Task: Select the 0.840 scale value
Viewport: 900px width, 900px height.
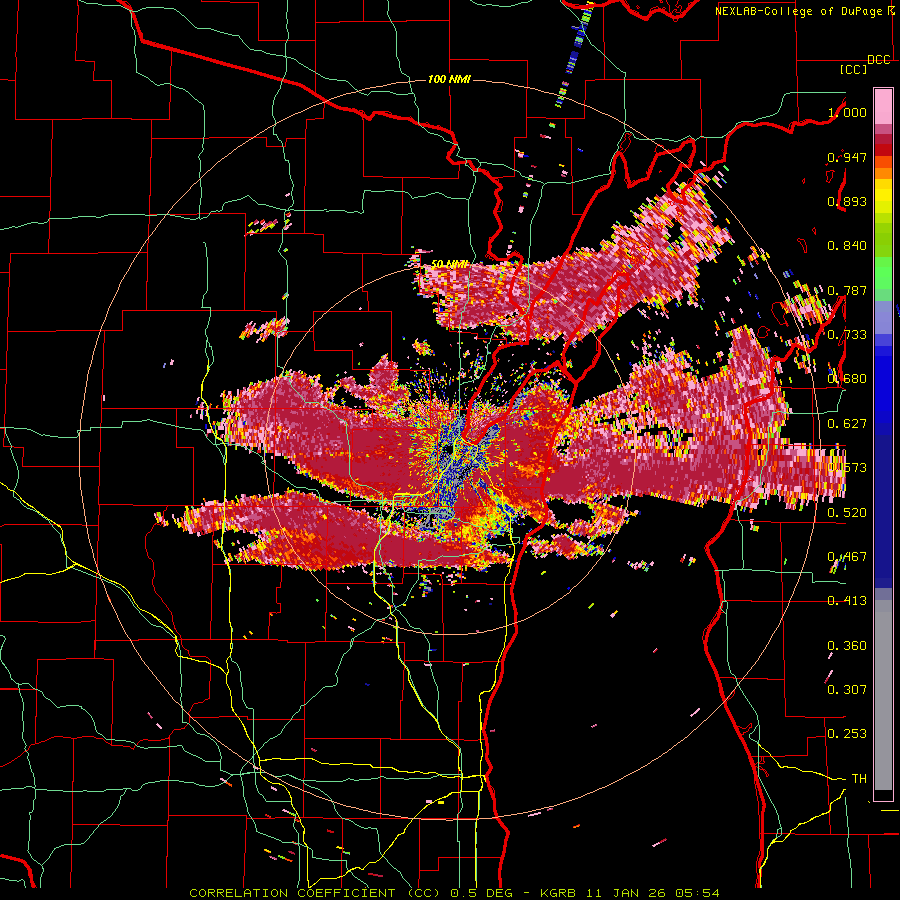Action: pyautogui.click(x=847, y=246)
